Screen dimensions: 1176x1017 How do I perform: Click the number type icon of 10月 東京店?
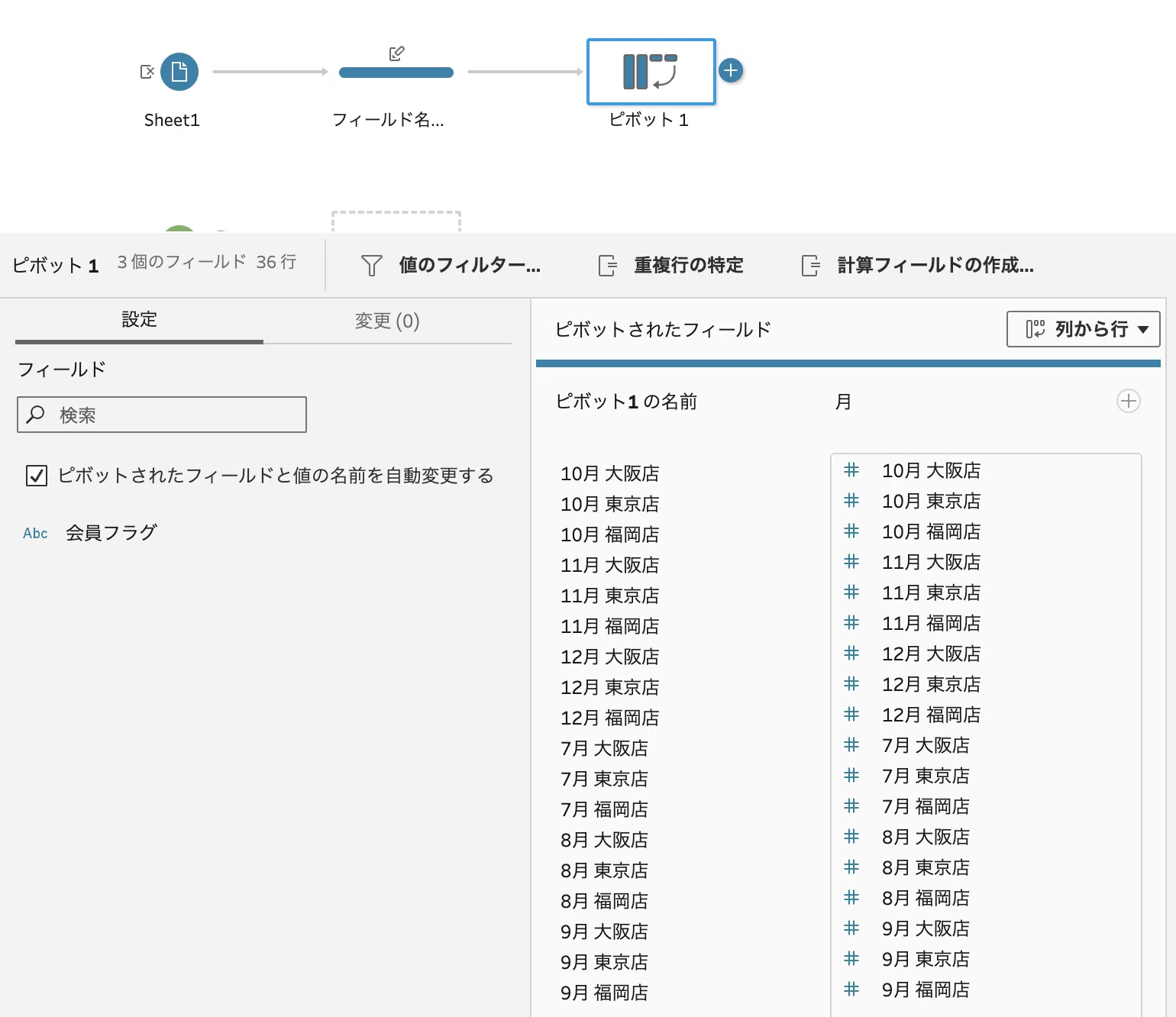tap(851, 501)
